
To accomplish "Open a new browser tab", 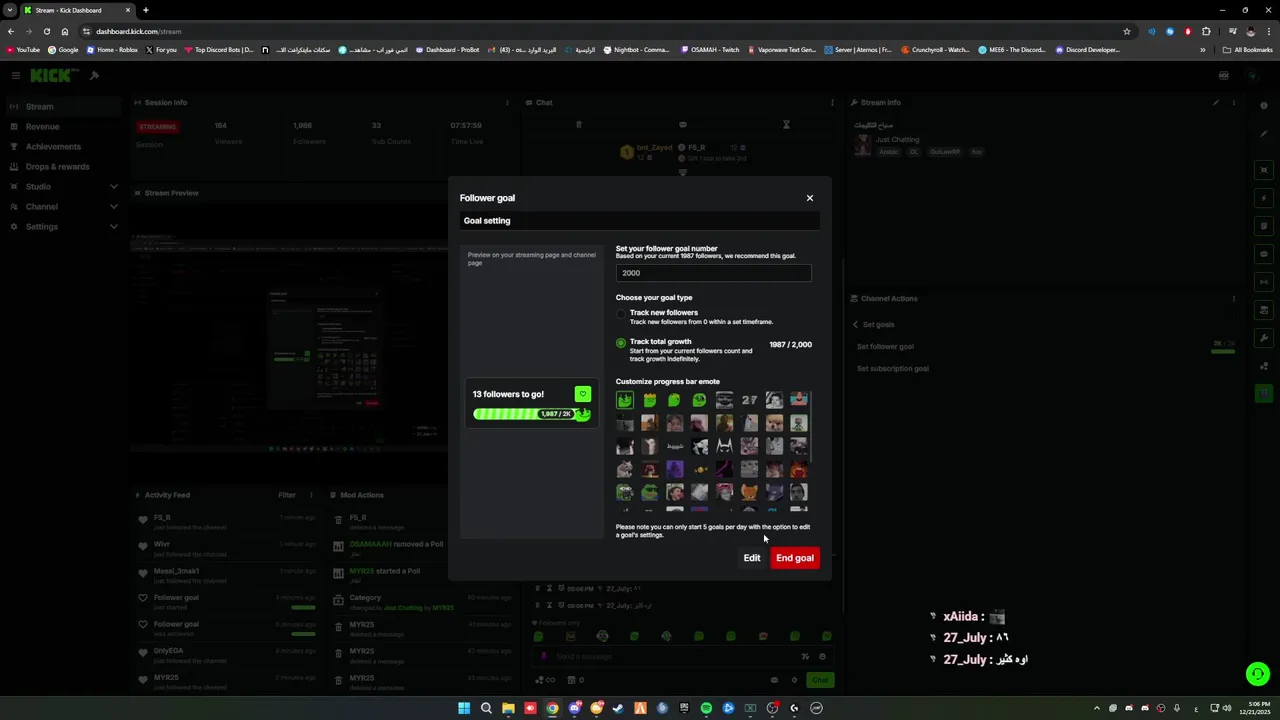I will pyautogui.click(x=145, y=10).
